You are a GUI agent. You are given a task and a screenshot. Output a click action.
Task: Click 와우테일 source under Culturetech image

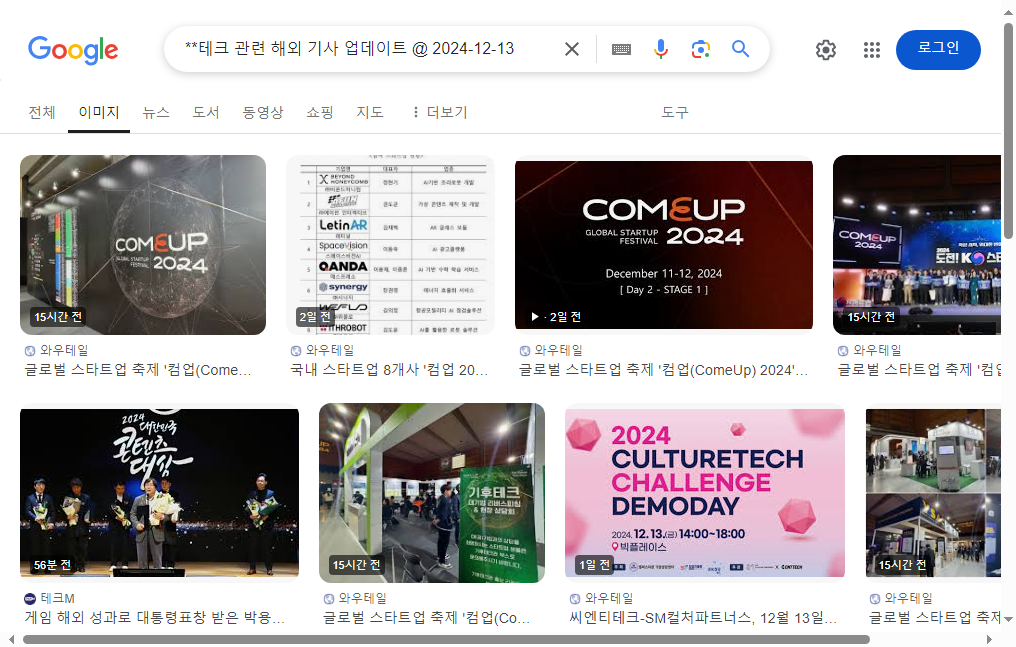pos(609,598)
